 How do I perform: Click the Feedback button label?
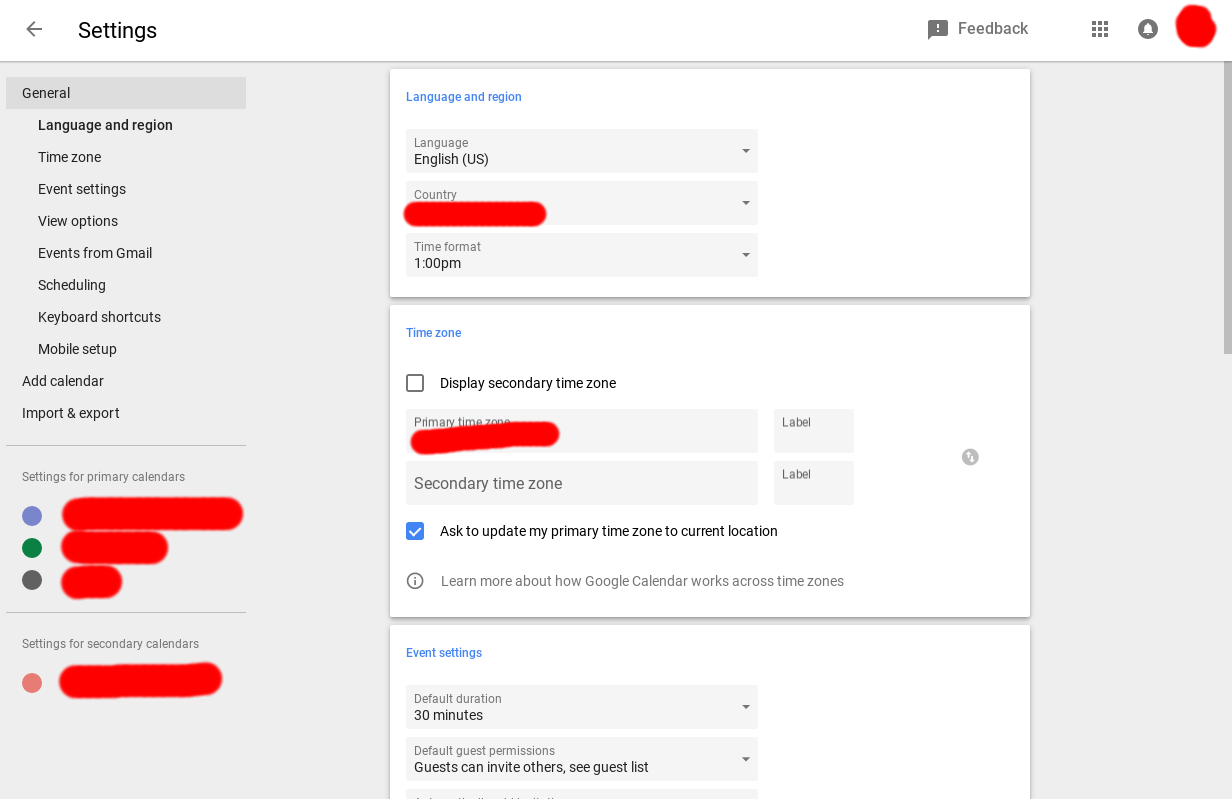(x=992, y=29)
